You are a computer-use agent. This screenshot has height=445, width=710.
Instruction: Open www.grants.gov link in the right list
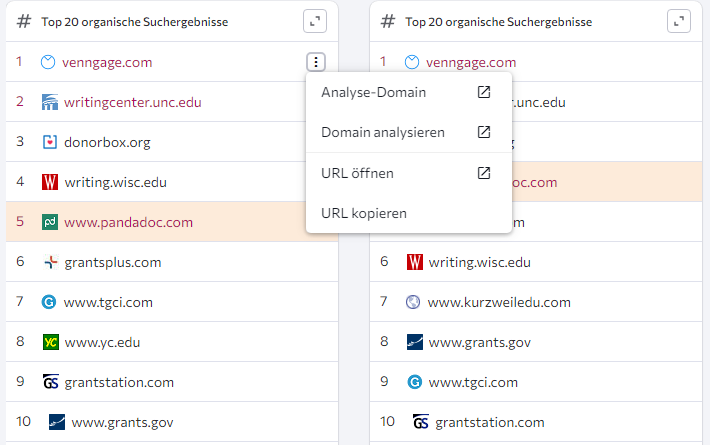click(480, 342)
